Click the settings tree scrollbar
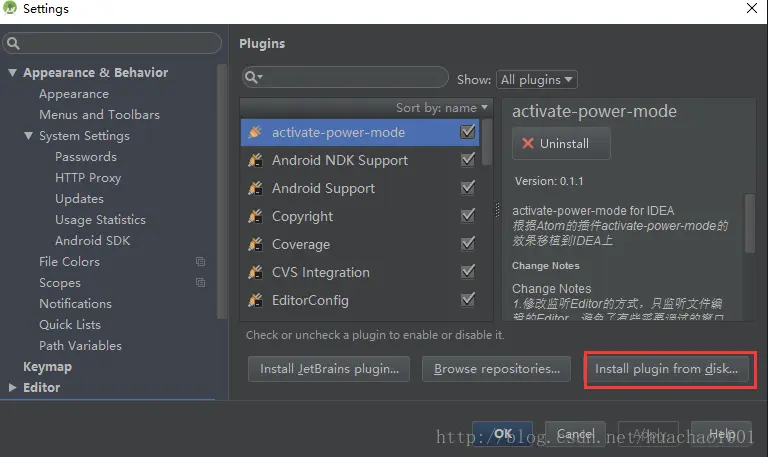The height and width of the screenshot is (457, 768). tap(222, 191)
